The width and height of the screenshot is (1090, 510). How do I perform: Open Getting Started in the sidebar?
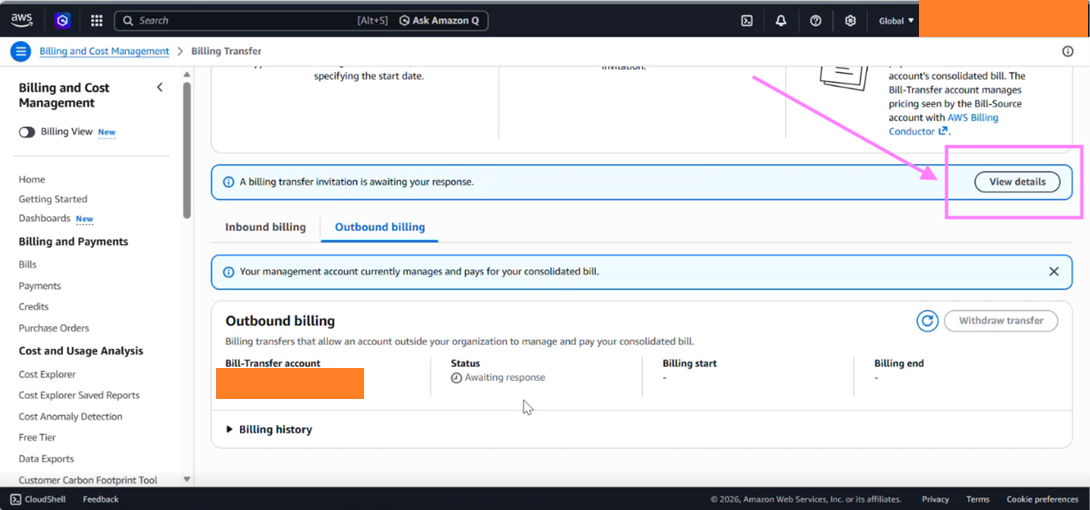[53, 199]
